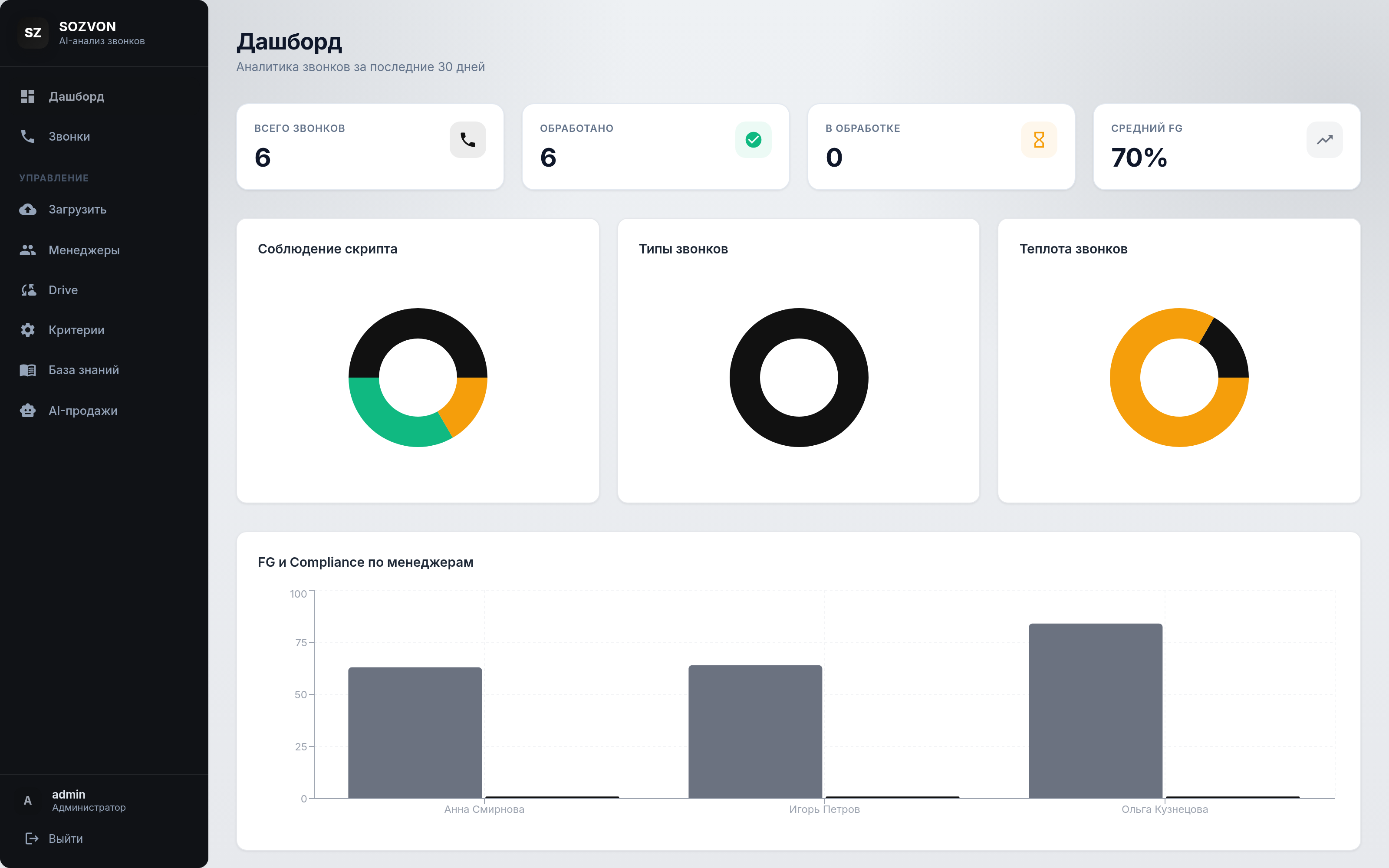Image resolution: width=1389 pixels, height=868 pixels.
Task: Click the Выйти logout button
Action: [x=104, y=839]
